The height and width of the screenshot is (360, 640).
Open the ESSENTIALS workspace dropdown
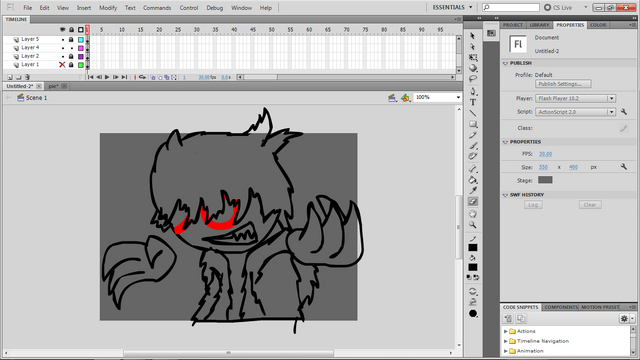453,7
